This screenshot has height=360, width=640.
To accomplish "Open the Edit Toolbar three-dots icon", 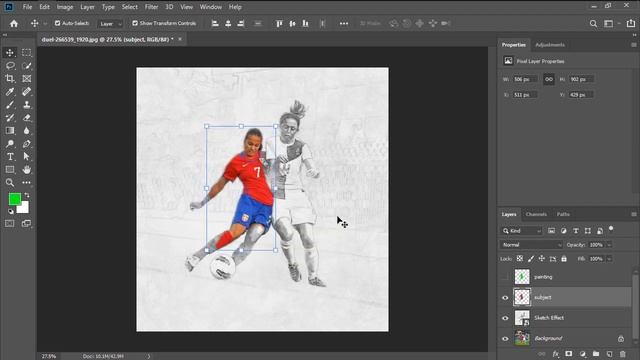I will (x=27, y=182).
